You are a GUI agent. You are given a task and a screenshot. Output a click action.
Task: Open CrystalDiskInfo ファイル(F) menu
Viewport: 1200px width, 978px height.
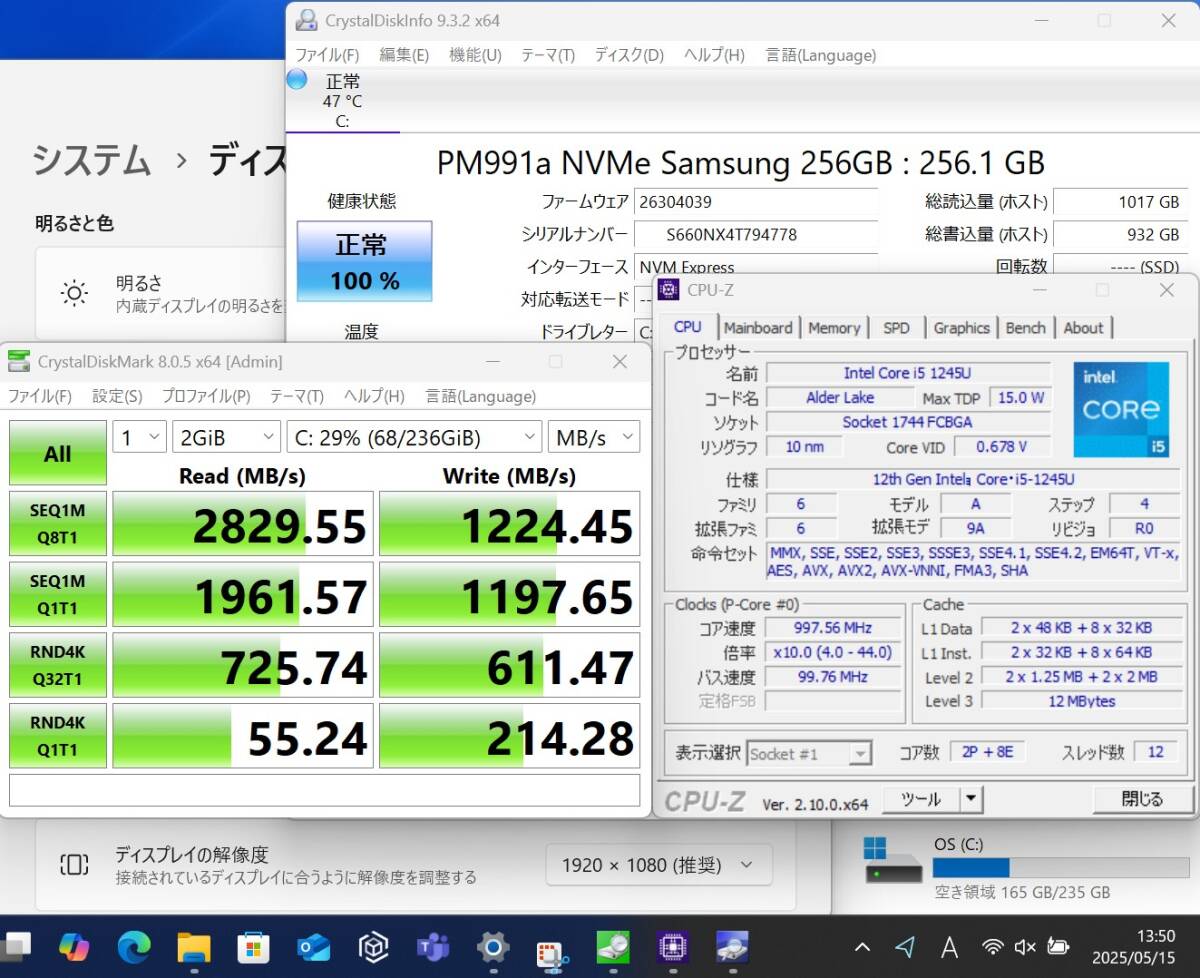tap(327, 55)
